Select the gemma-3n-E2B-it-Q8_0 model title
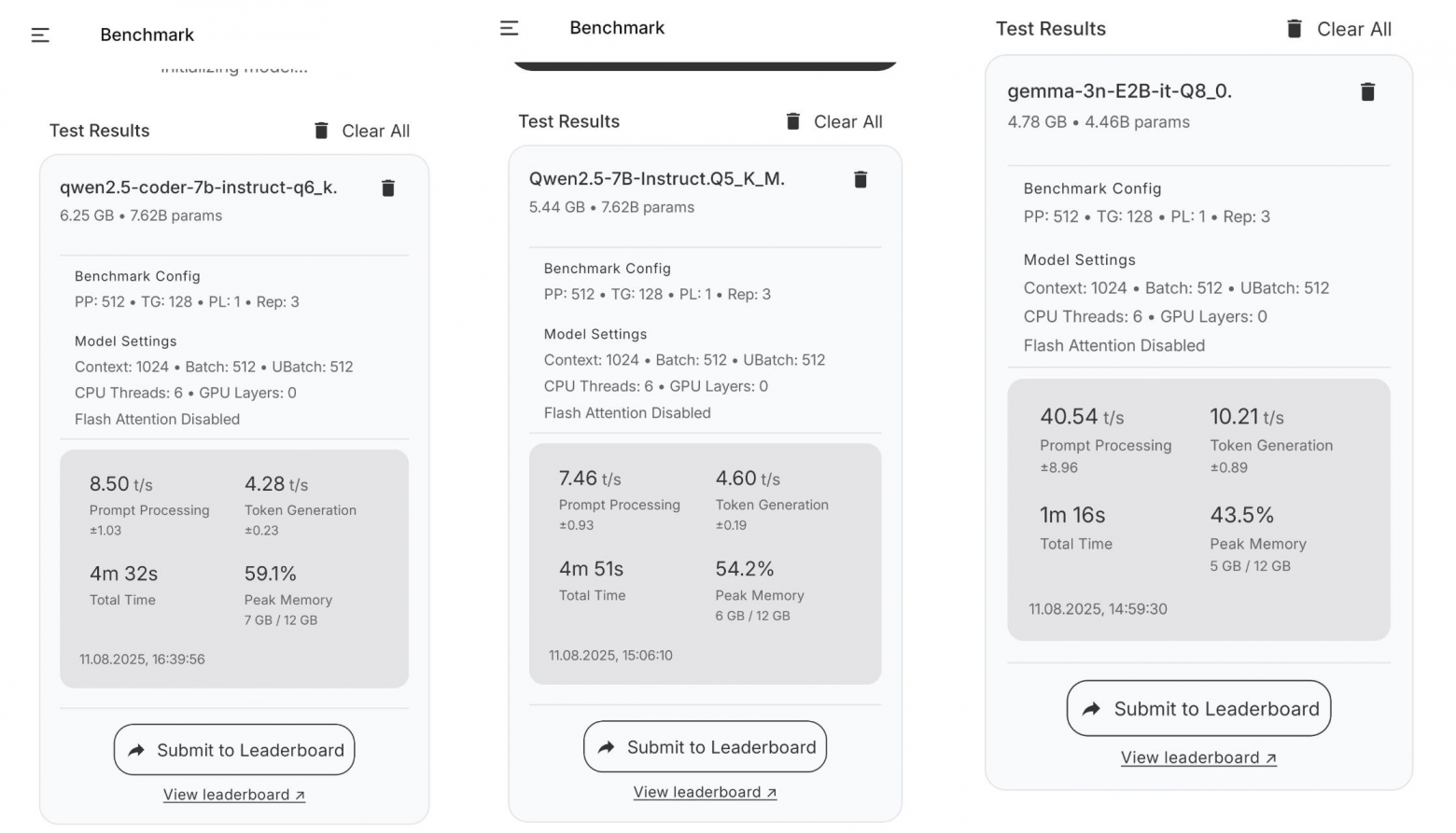The height and width of the screenshot is (833, 1456). (x=1119, y=91)
